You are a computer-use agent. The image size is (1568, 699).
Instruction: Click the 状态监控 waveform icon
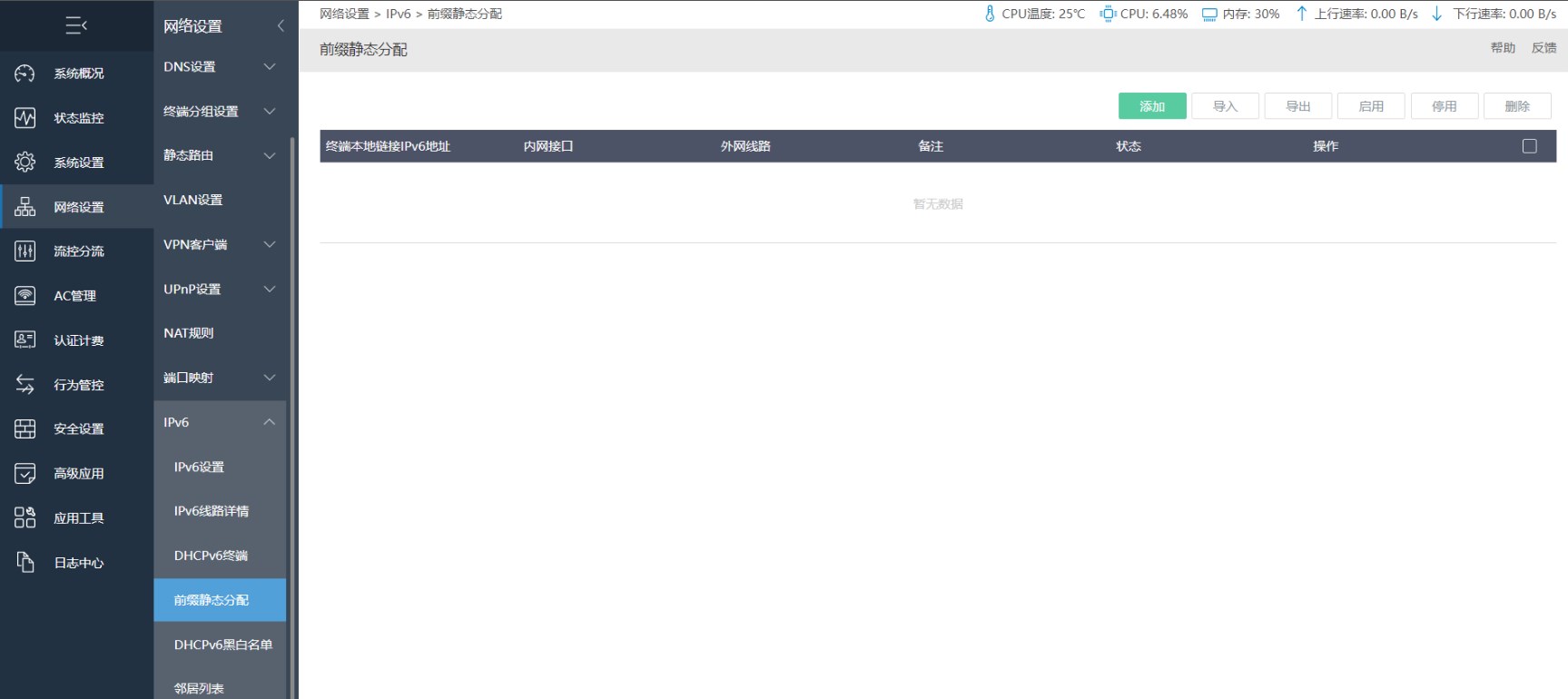click(25, 118)
